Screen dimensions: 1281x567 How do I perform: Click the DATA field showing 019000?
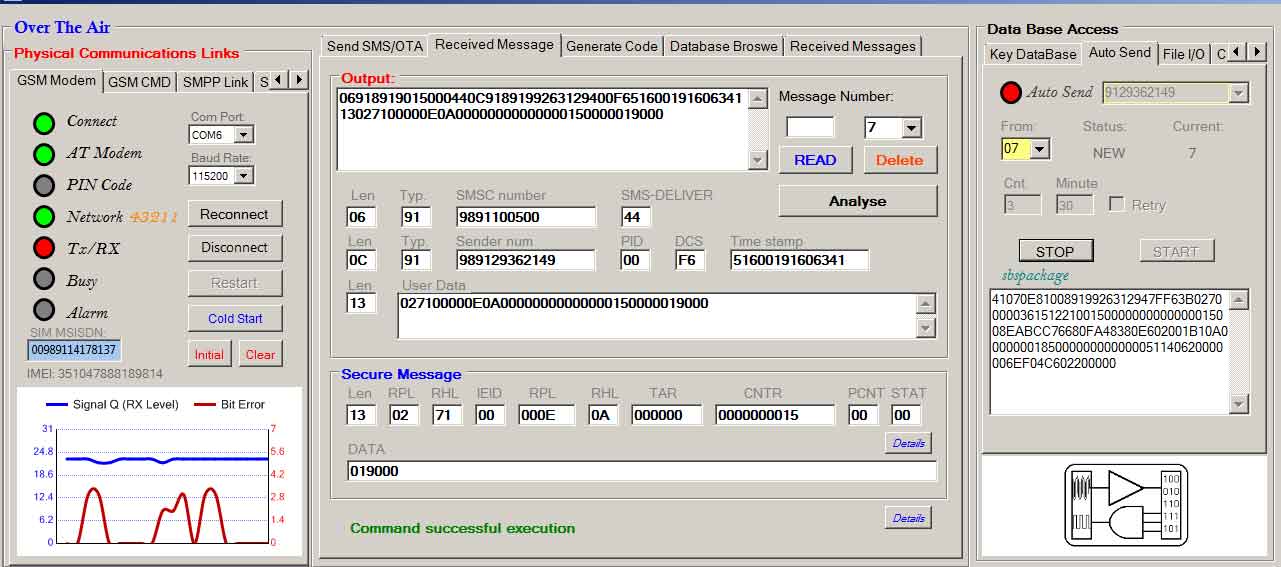click(x=642, y=471)
